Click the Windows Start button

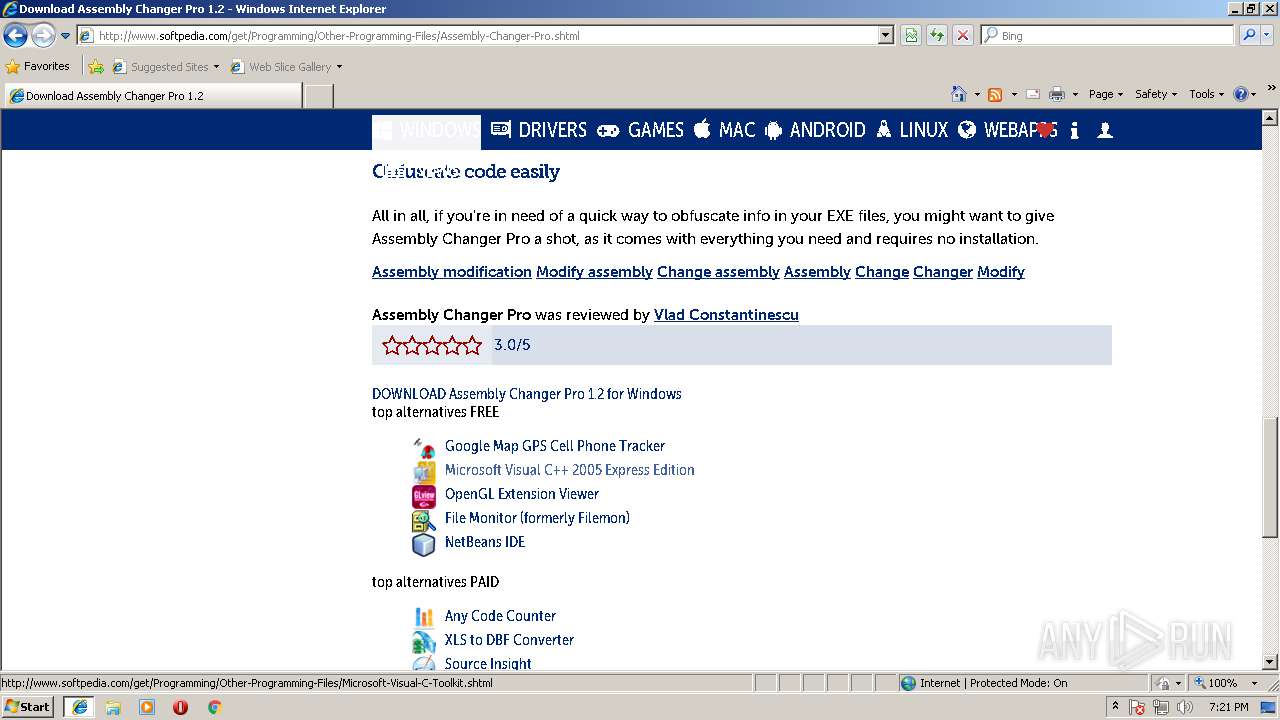28,706
